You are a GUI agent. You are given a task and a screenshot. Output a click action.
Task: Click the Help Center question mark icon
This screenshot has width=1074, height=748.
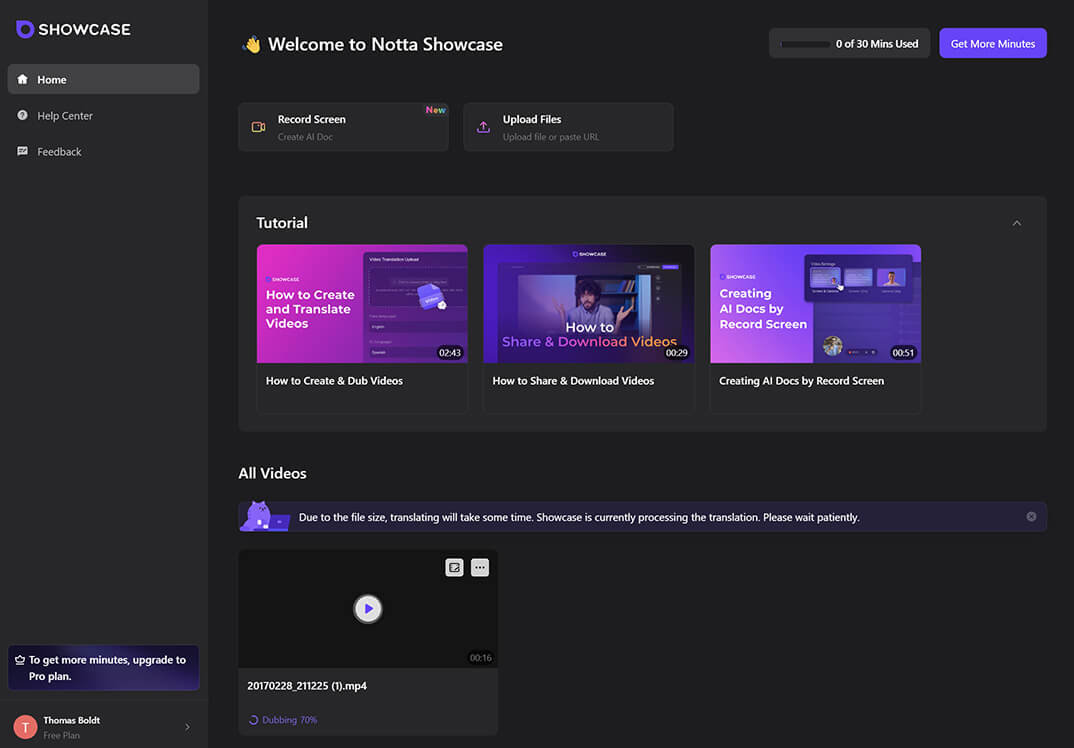(23, 115)
